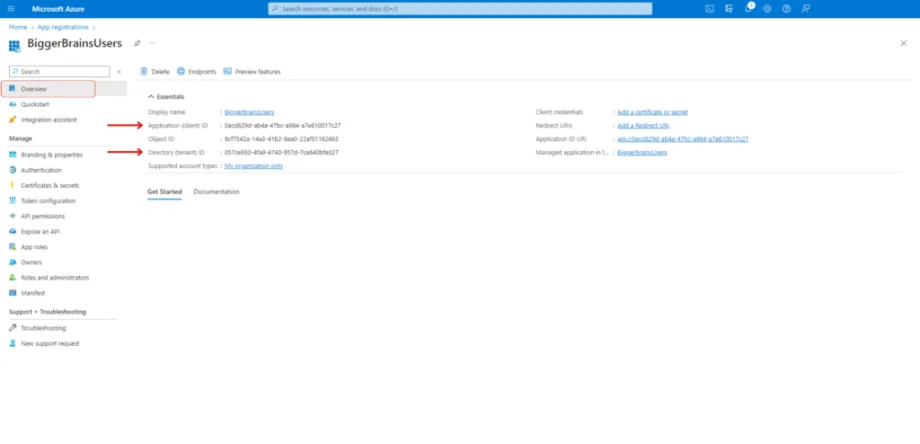
Task: Click the Certificates & secrets key icon
Action: click(x=13, y=185)
